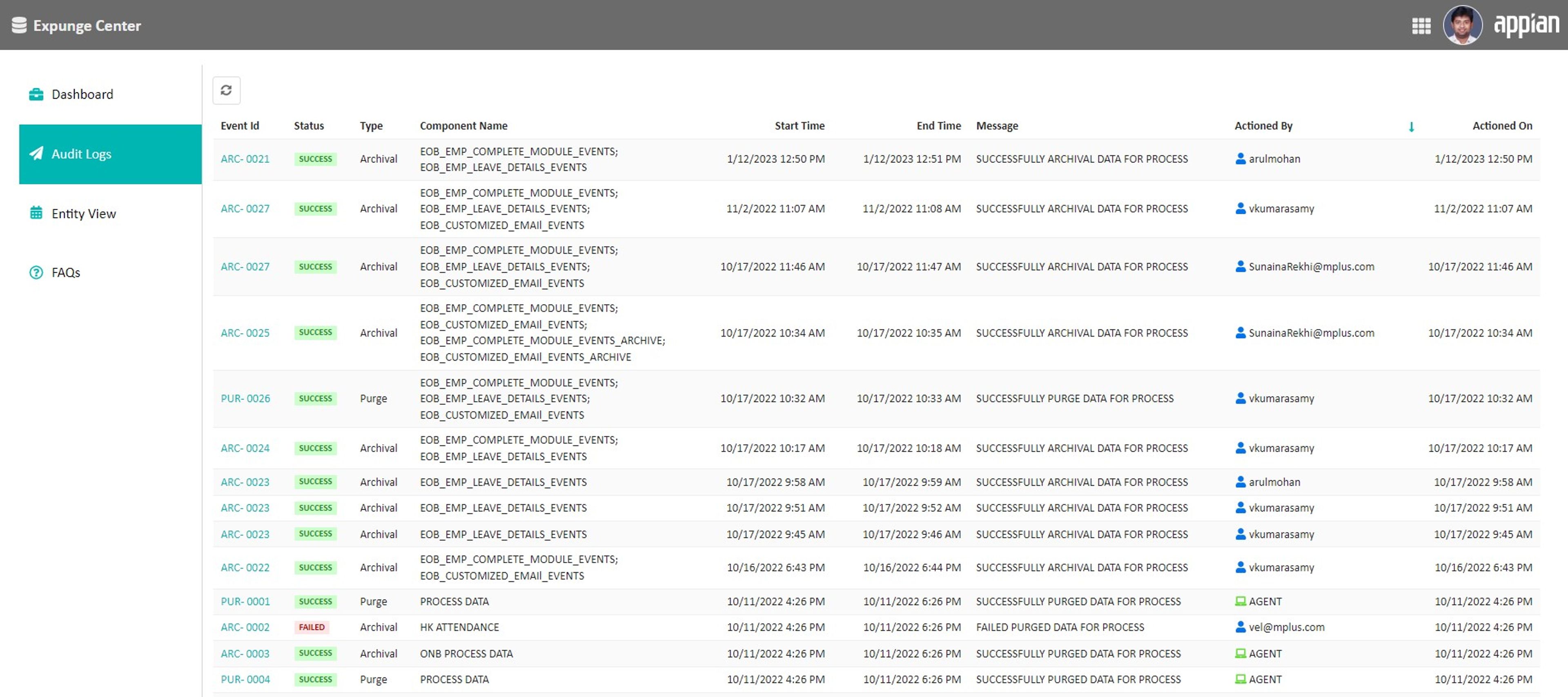Sort by Type column header

pyautogui.click(x=371, y=126)
